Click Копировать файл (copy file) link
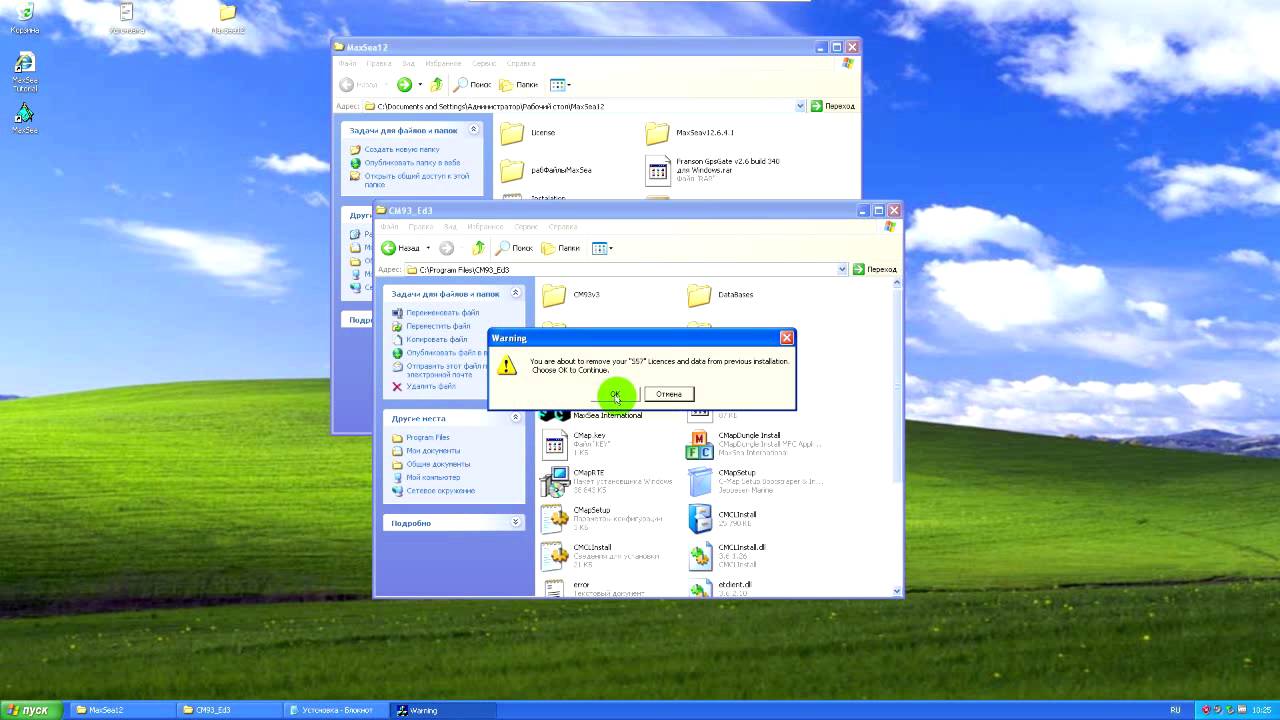 pyautogui.click(x=437, y=339)
